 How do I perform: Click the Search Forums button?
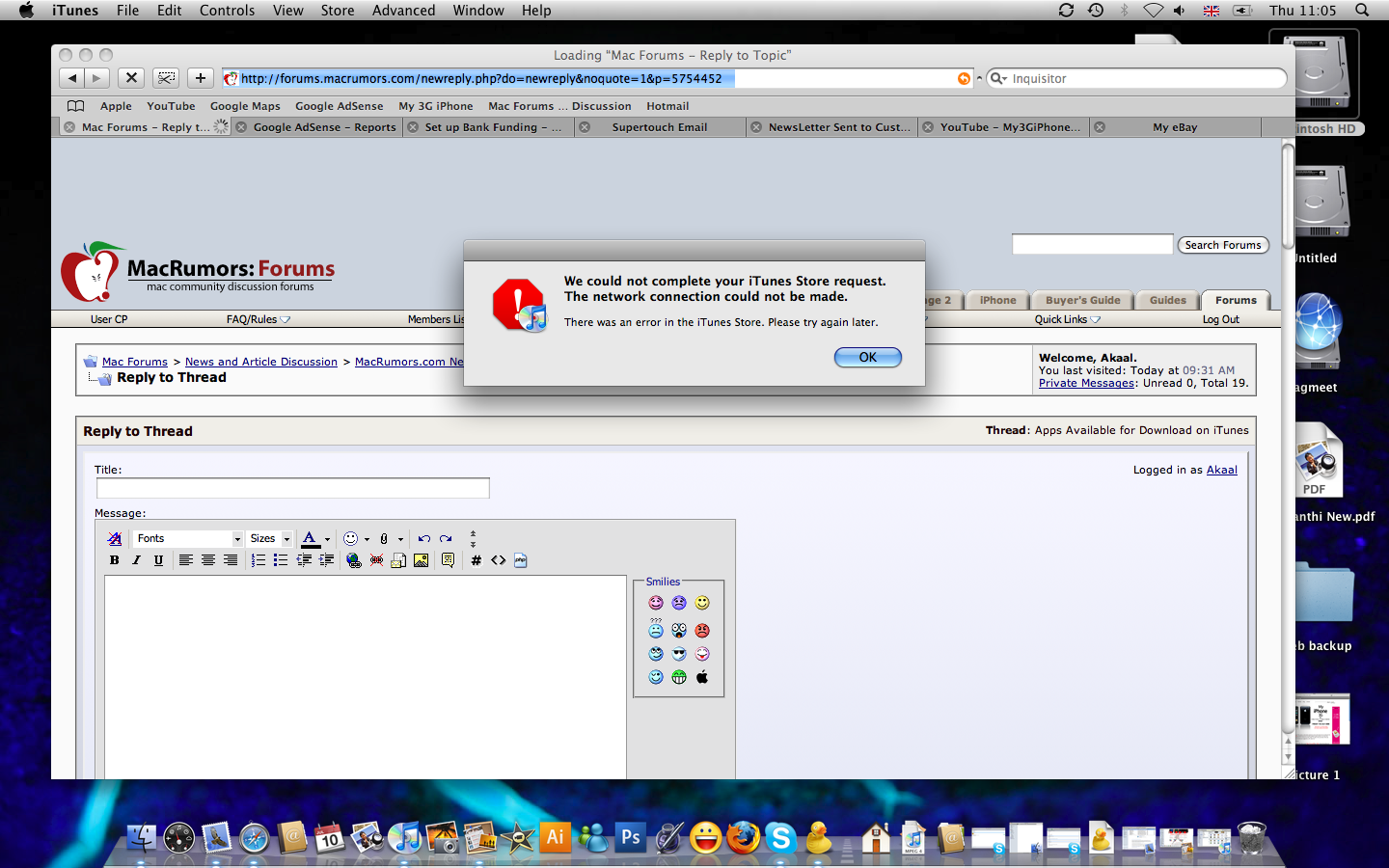click(x=1223, y=245)
